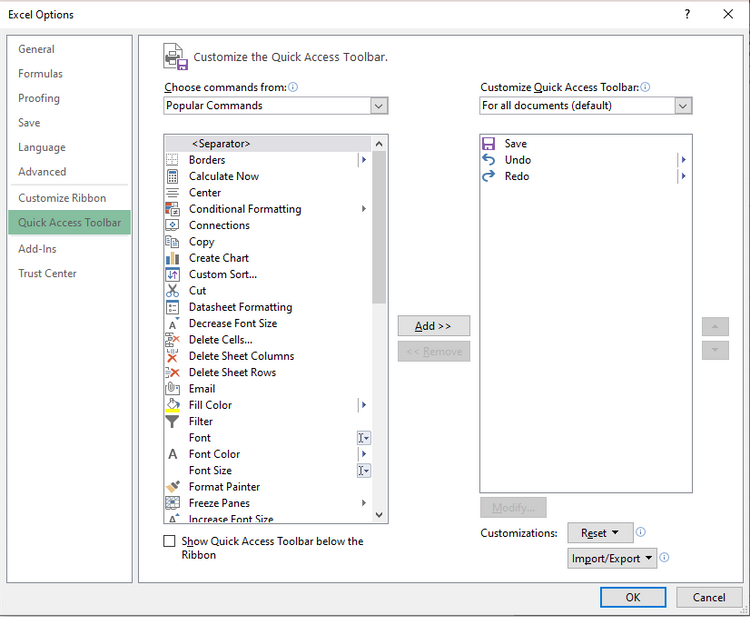Select the Connections icon
Screen dimensions: 750x617
tap(172, 225)
